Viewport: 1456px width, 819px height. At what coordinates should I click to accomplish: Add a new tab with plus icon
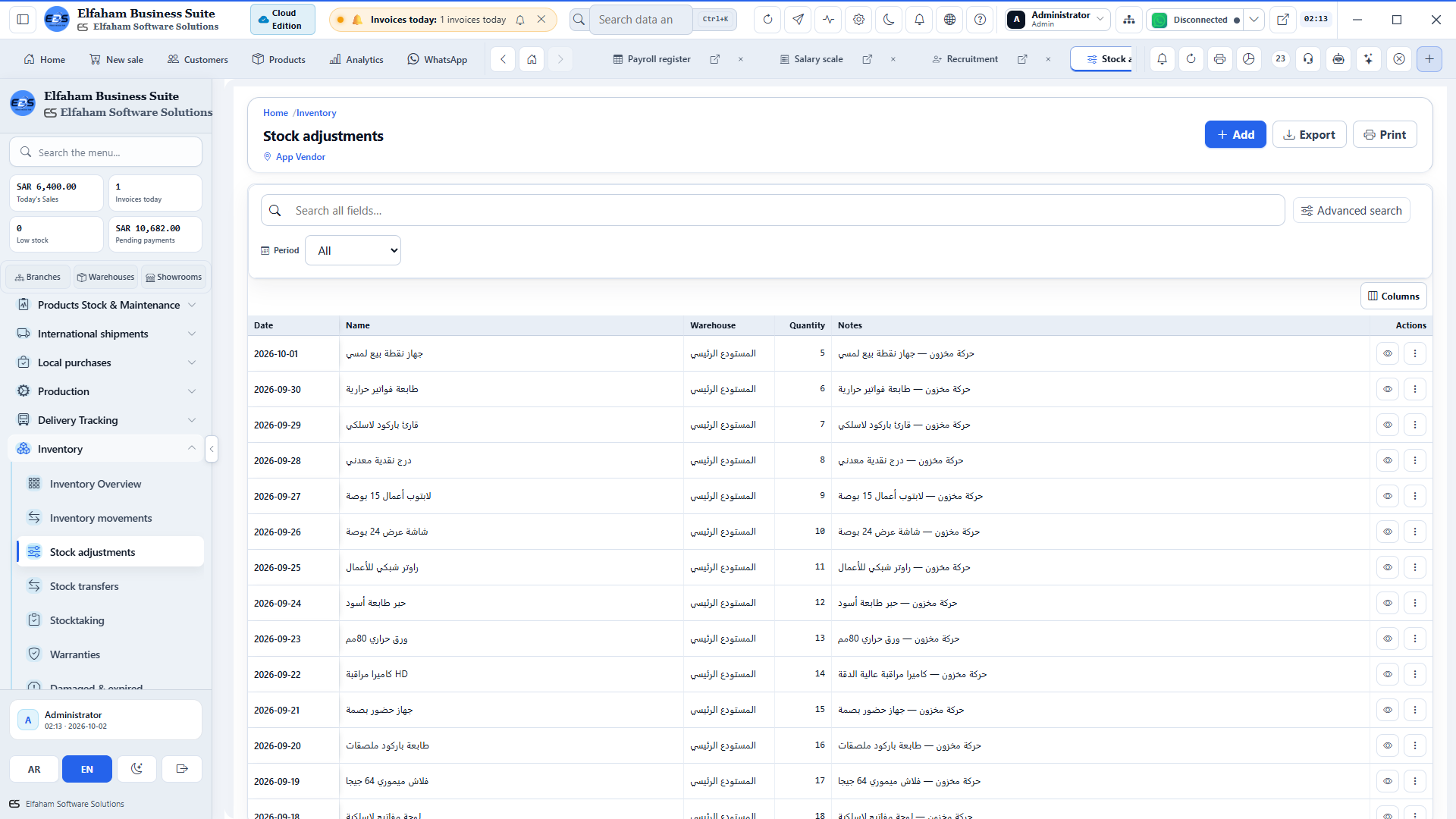pyautogui.click(x=1429, y=59)
